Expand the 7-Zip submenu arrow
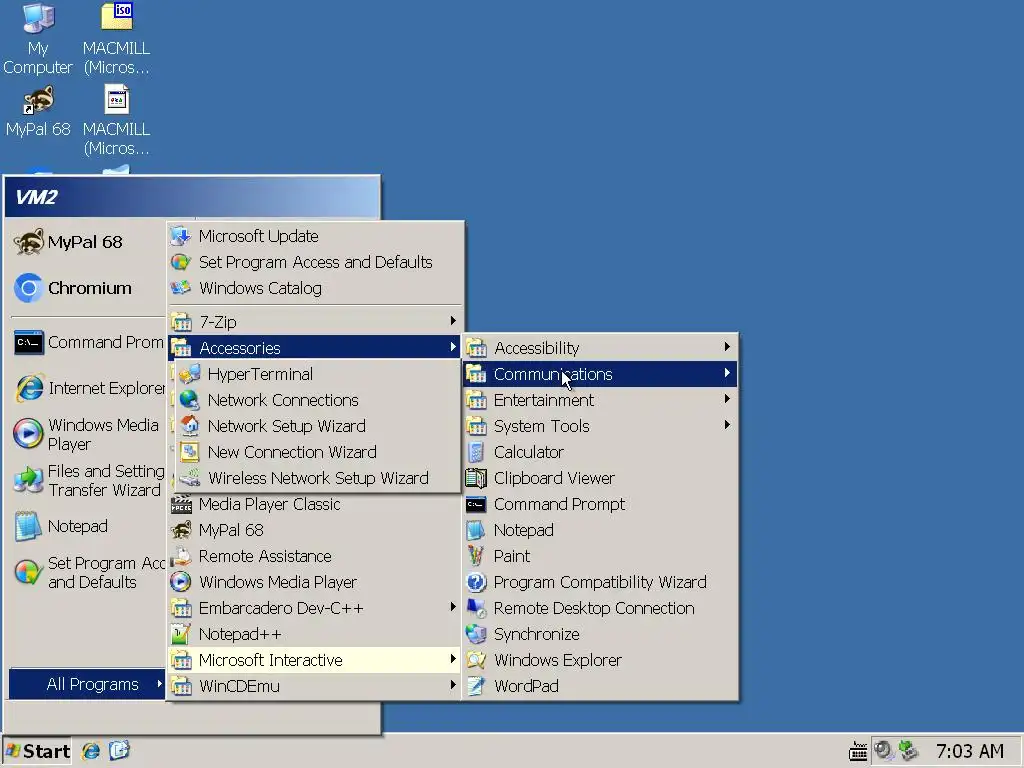Viewport: 1024px width, 768px height. coord(453,321)
